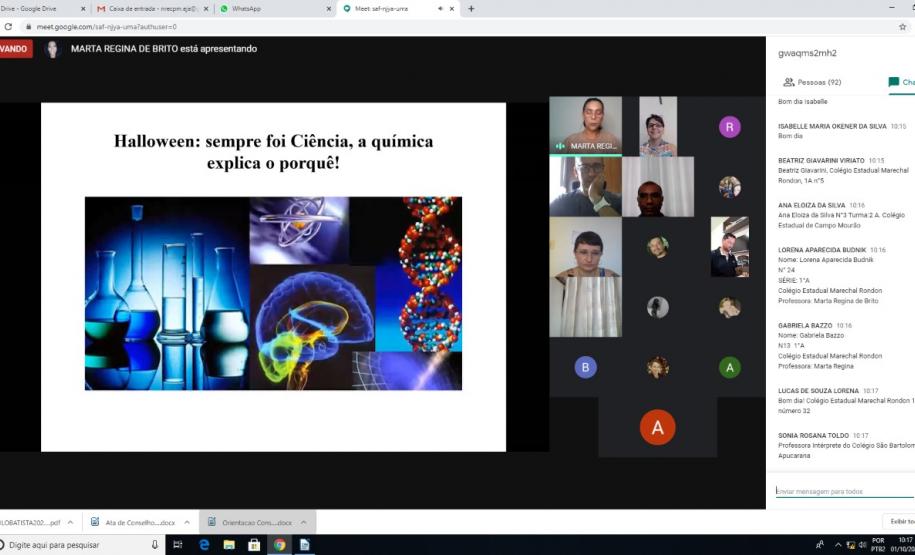
Task: Click the lock icon in address bar
Action: (27, 26)
